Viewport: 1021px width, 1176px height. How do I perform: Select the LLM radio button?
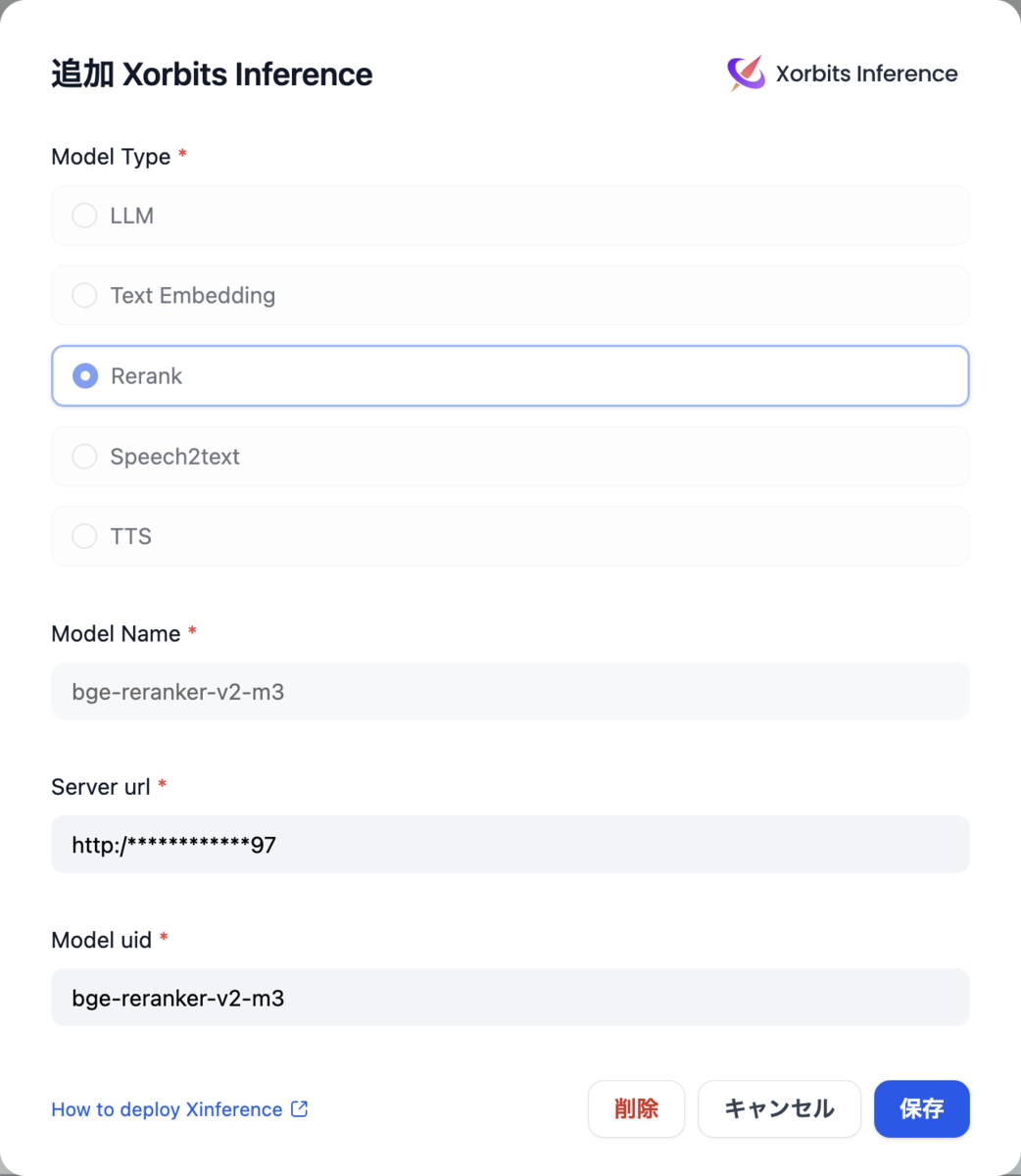(85, 216)
